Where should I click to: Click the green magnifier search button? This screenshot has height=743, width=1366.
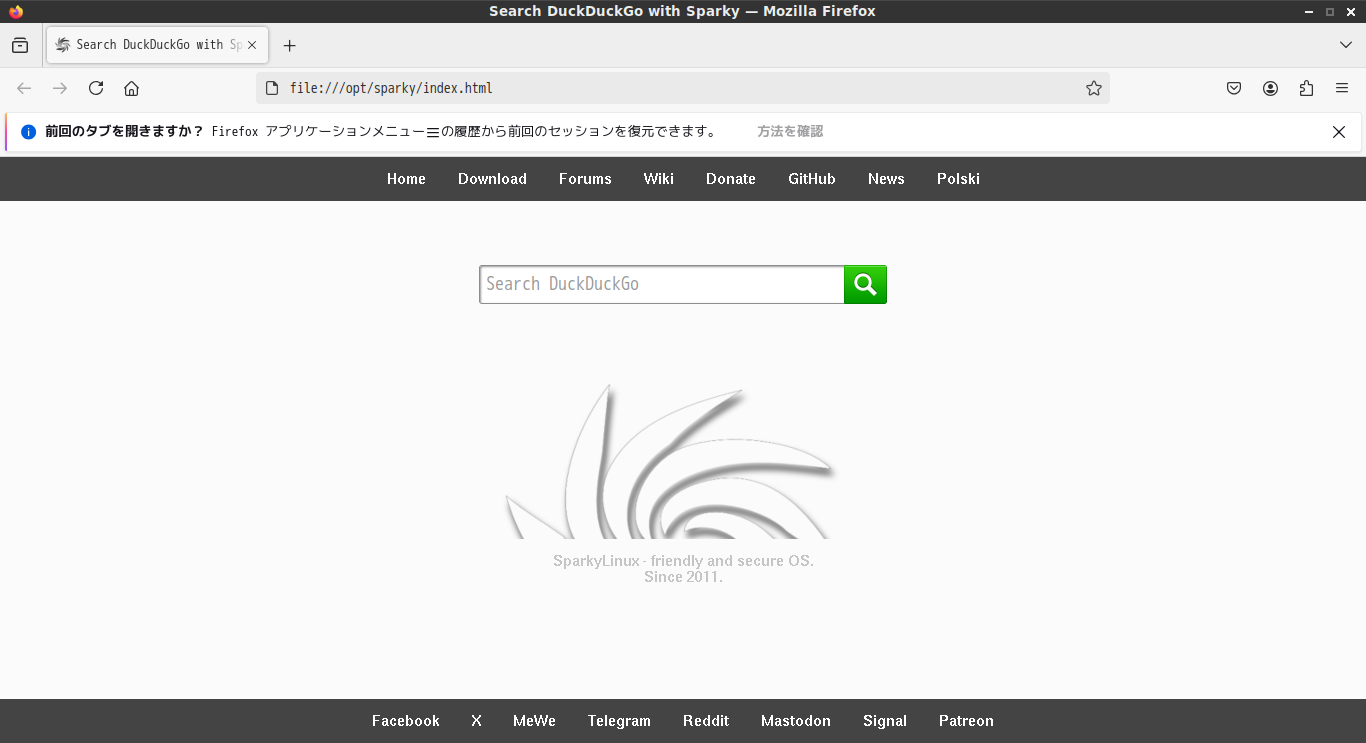[865, 285]
